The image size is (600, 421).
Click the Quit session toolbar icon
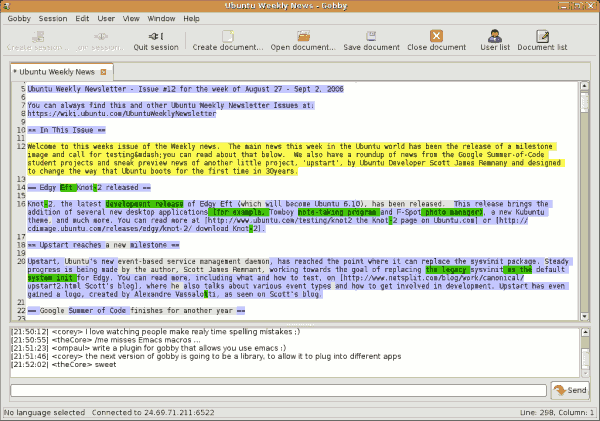pyautogui.click(x=155, y=40)
